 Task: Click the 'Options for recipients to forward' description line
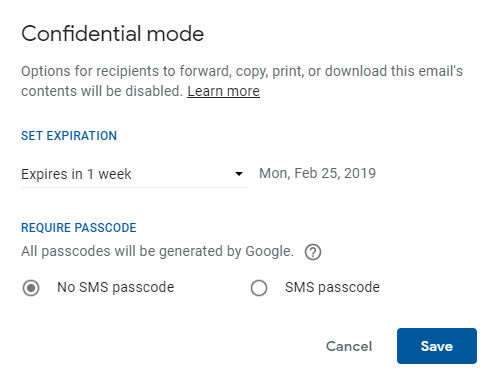click(242, 71)
